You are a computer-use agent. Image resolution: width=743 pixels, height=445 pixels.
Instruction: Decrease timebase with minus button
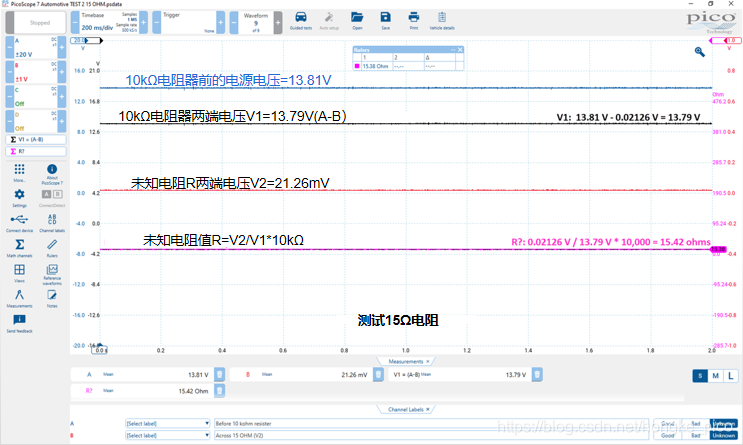pos(75,22)
